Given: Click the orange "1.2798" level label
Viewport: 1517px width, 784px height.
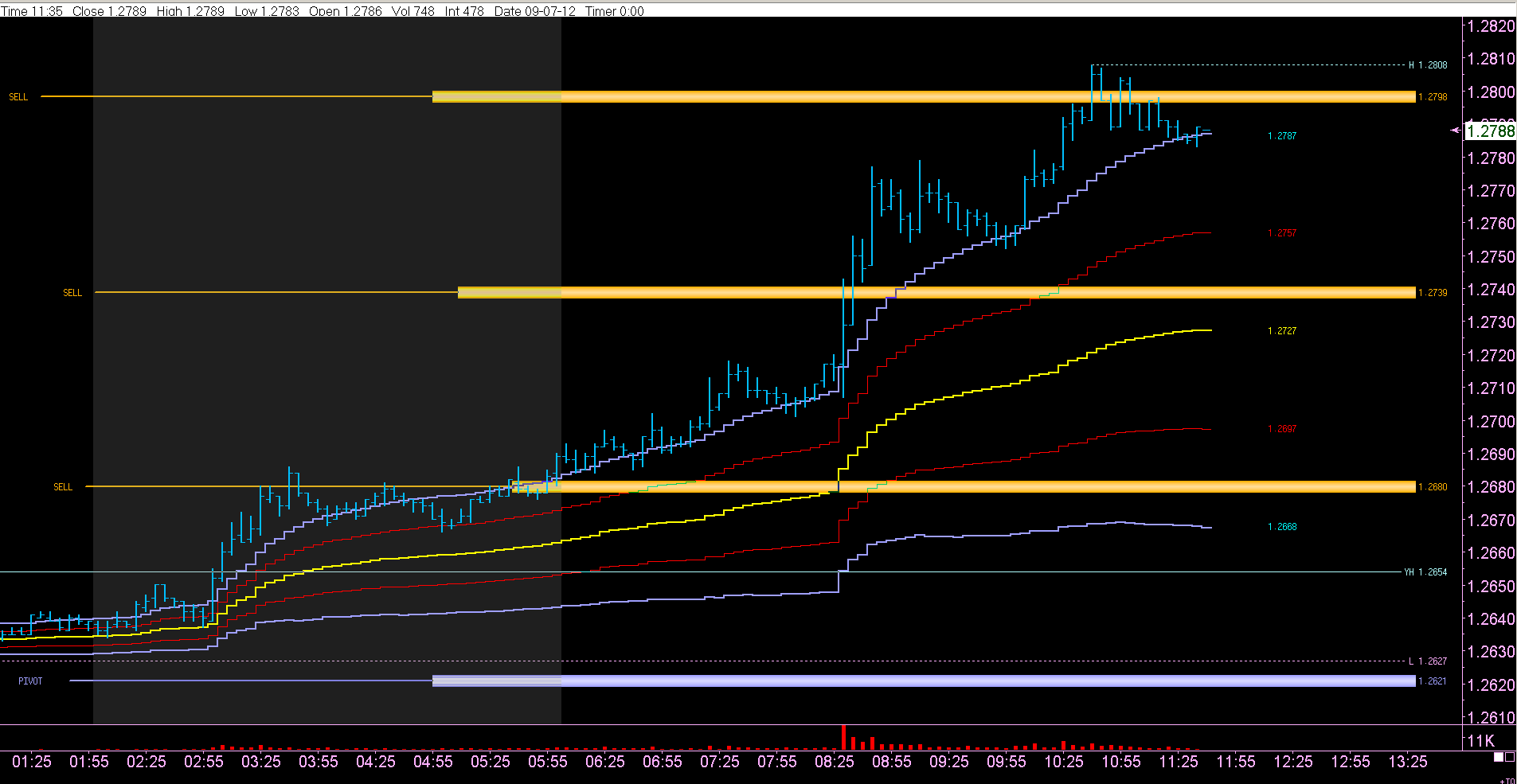Looking at the screenshot, I should (1433, 97).
